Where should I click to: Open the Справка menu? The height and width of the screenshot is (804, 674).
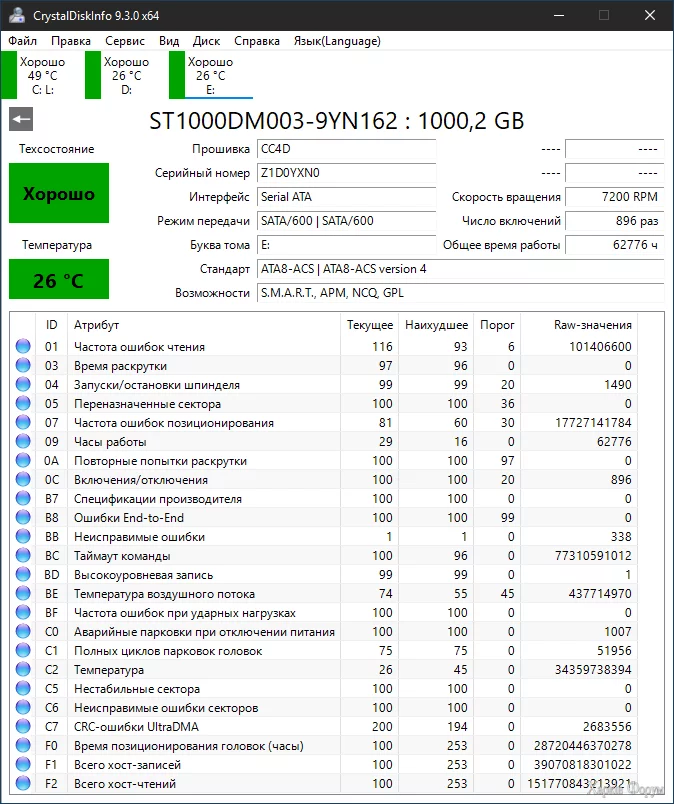coord(256,41)
